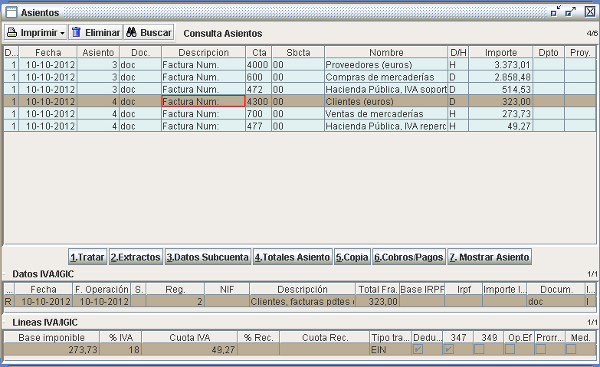600x367 pixels.
Task: Click the Cuota IVA value 49,27
Action: pyautogui.click(x=189, y=349)
